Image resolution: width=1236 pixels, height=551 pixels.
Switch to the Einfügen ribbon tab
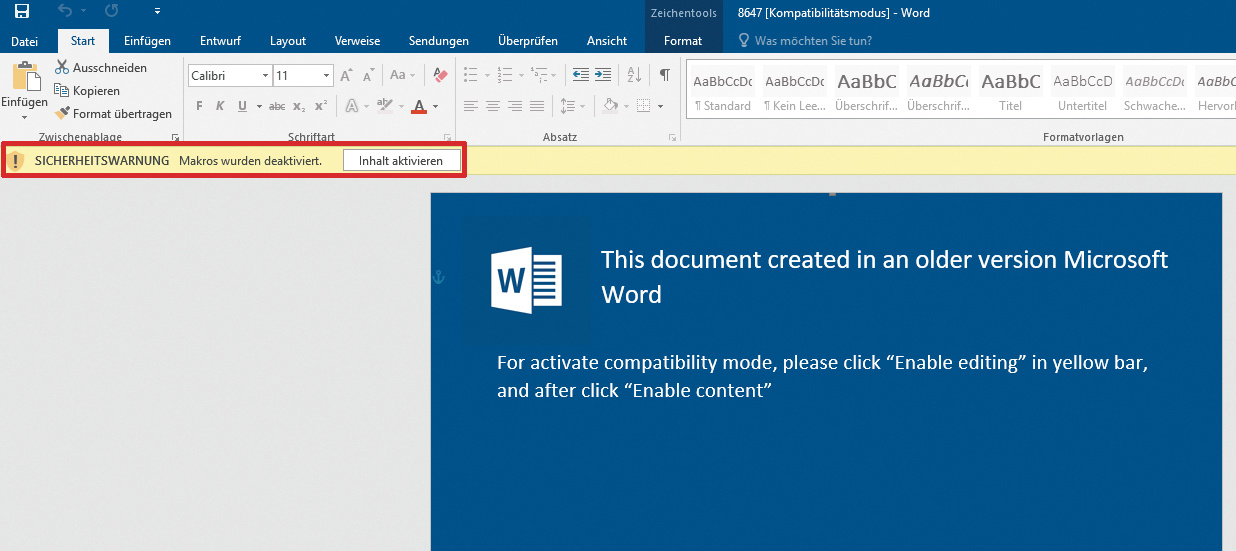coord(147,41)
